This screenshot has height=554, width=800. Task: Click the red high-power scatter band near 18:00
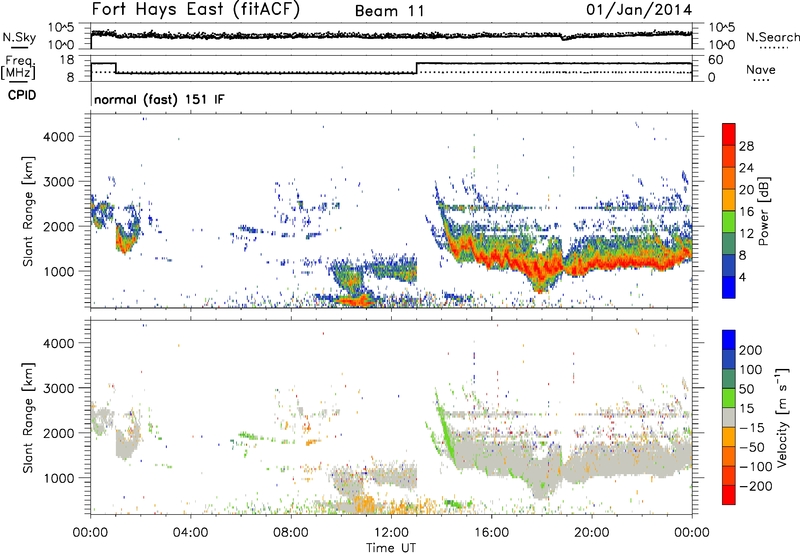(541, 273)
